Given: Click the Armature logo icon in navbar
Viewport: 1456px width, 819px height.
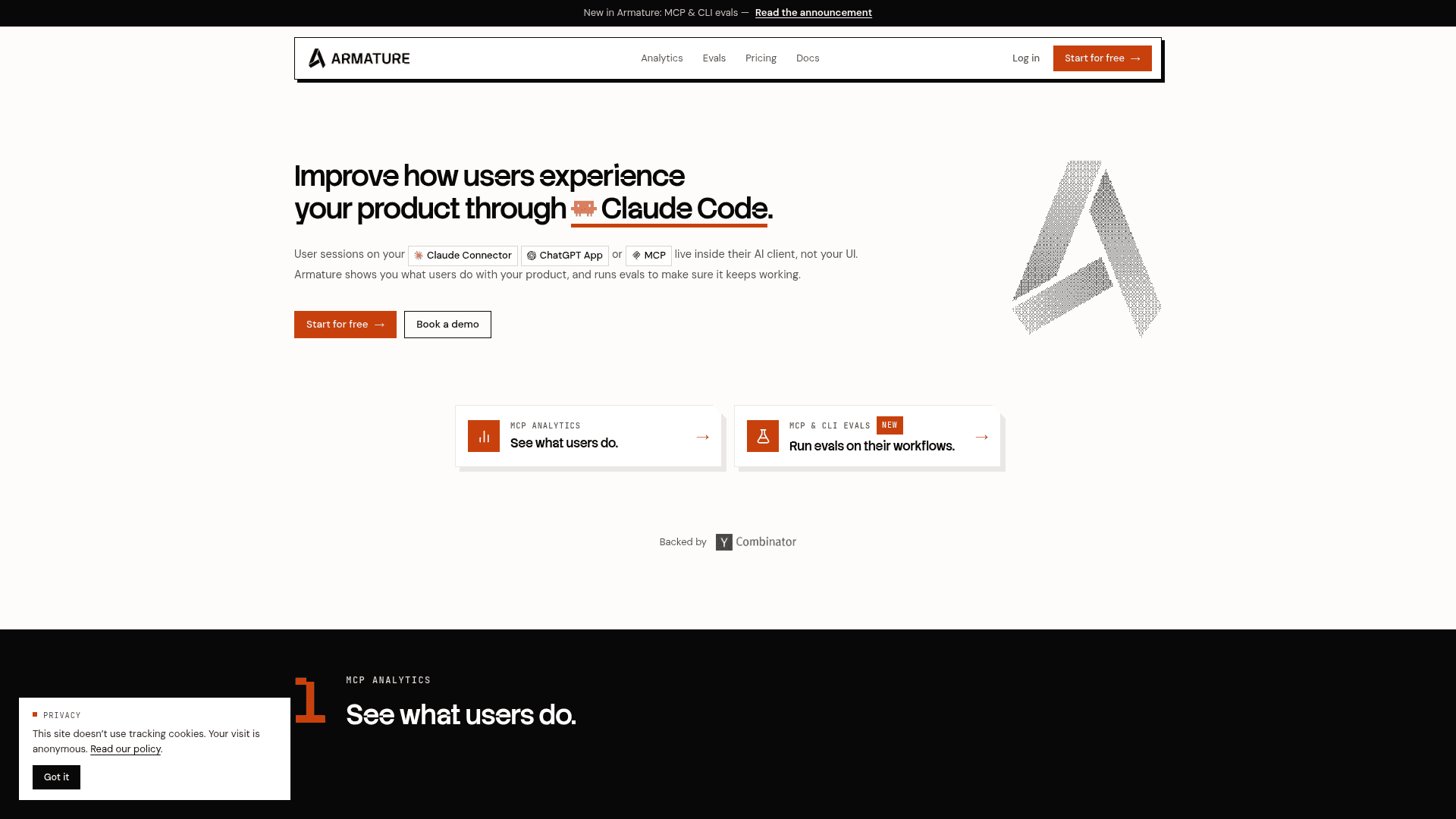Looking at the screenshot, I should (x=317, y=58).
